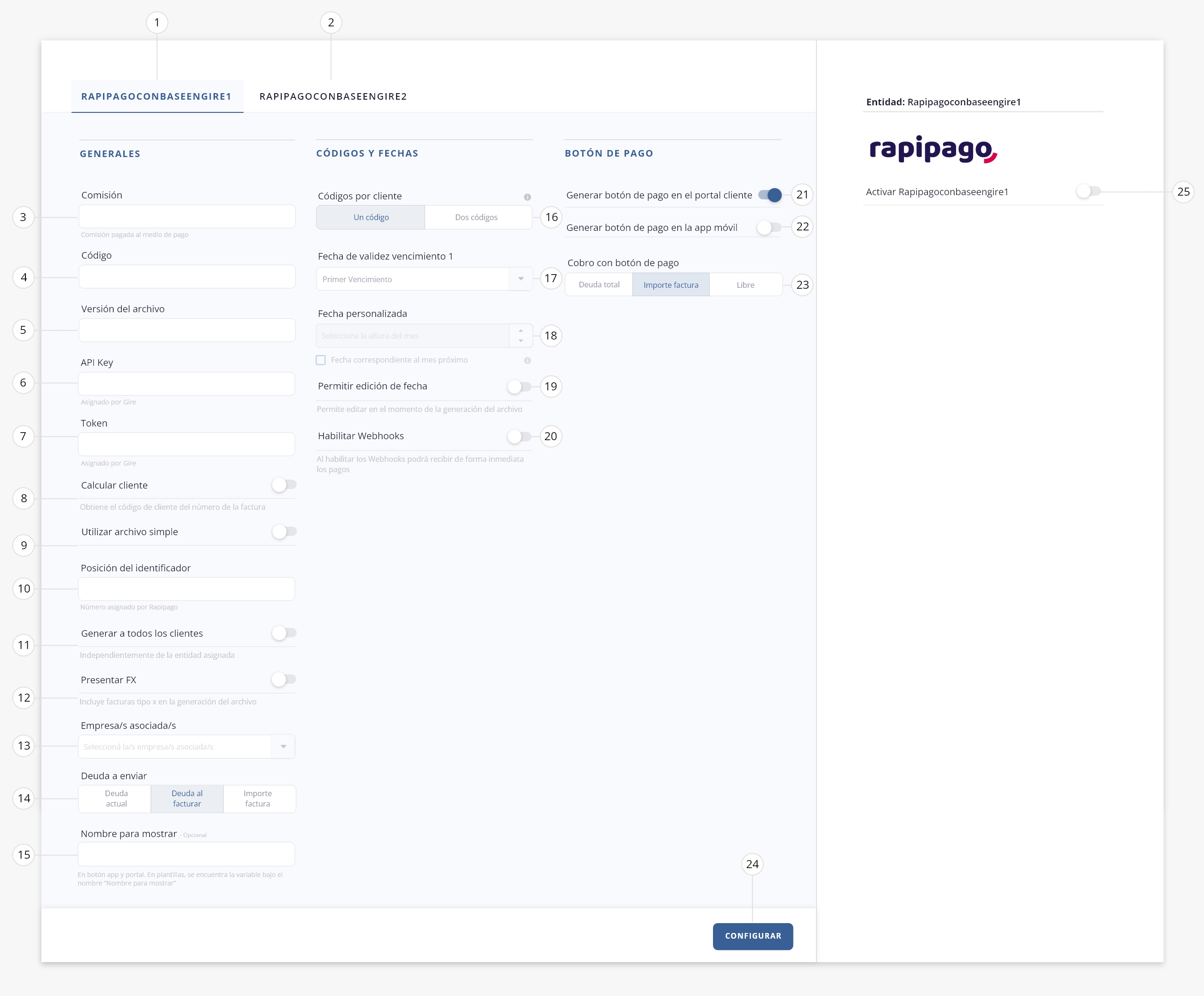The image size is (1204, 996).
Task: Enable Habilitar Webhooks switch
Action: pyautogui.click(x=519, y=436)
